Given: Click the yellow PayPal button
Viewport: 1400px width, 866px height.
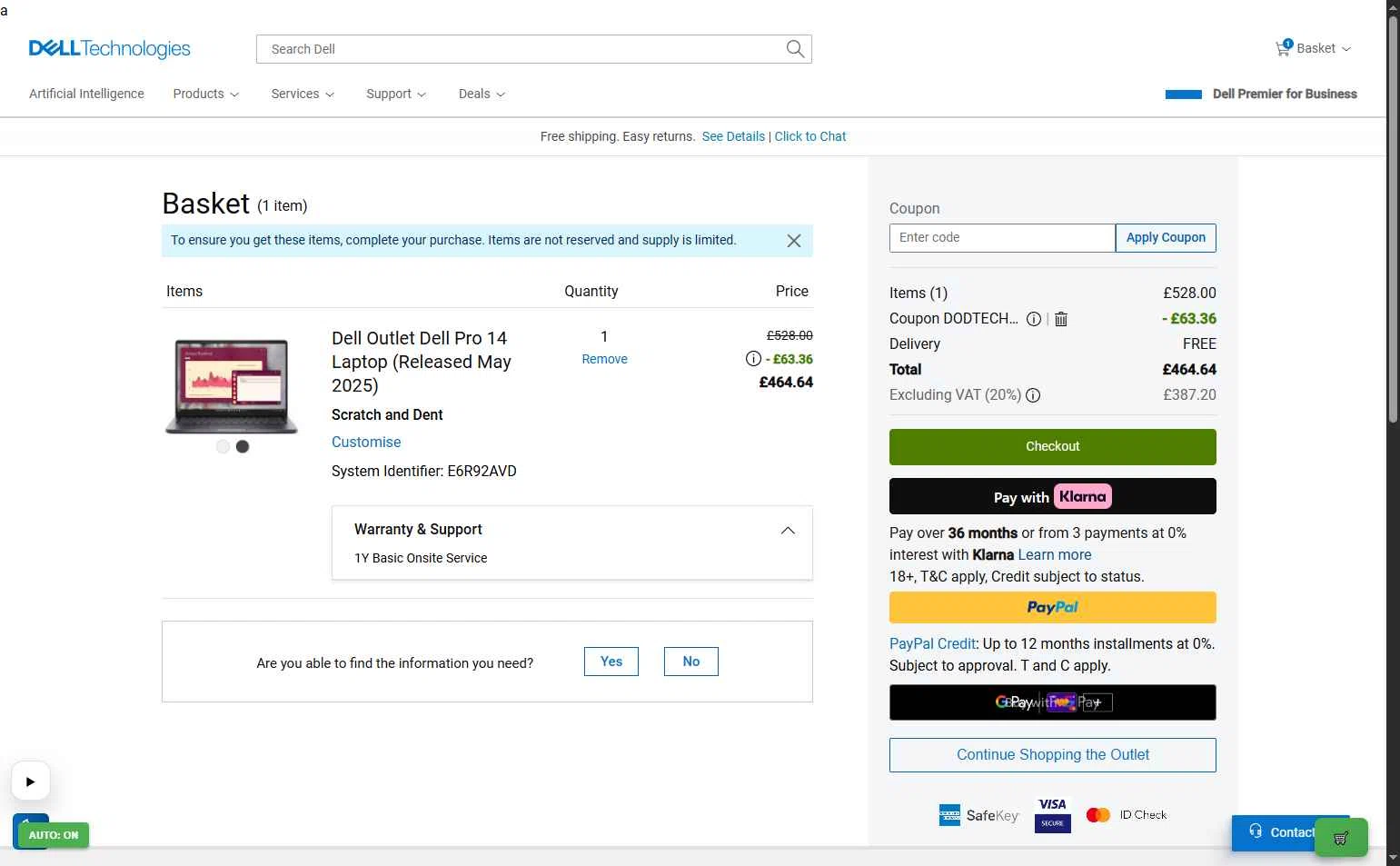Looking at the screenshot, I should [x=1053, y=608].
